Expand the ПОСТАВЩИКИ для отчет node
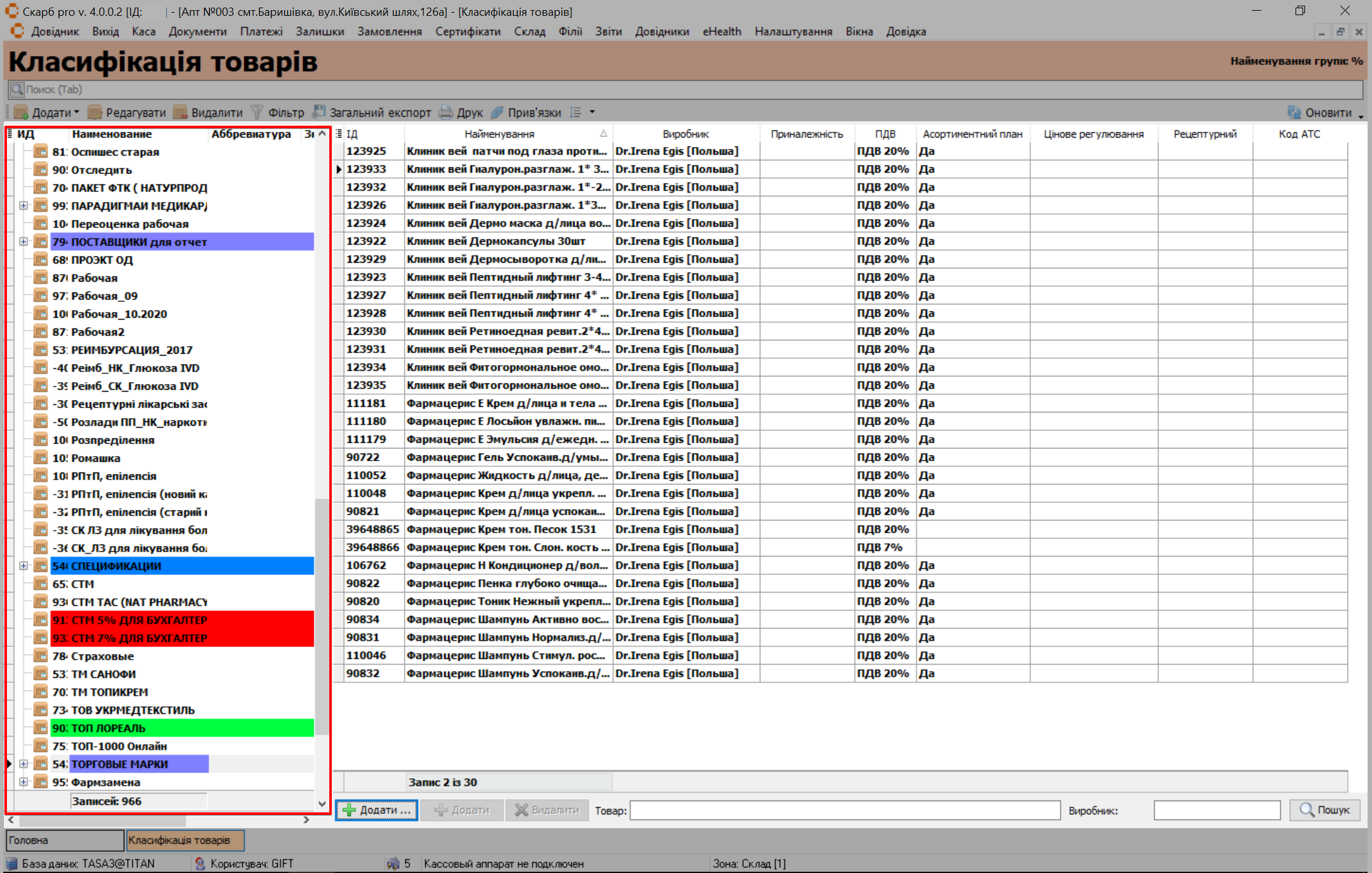The image size is (1372, 873). click(x=23, y=242)
